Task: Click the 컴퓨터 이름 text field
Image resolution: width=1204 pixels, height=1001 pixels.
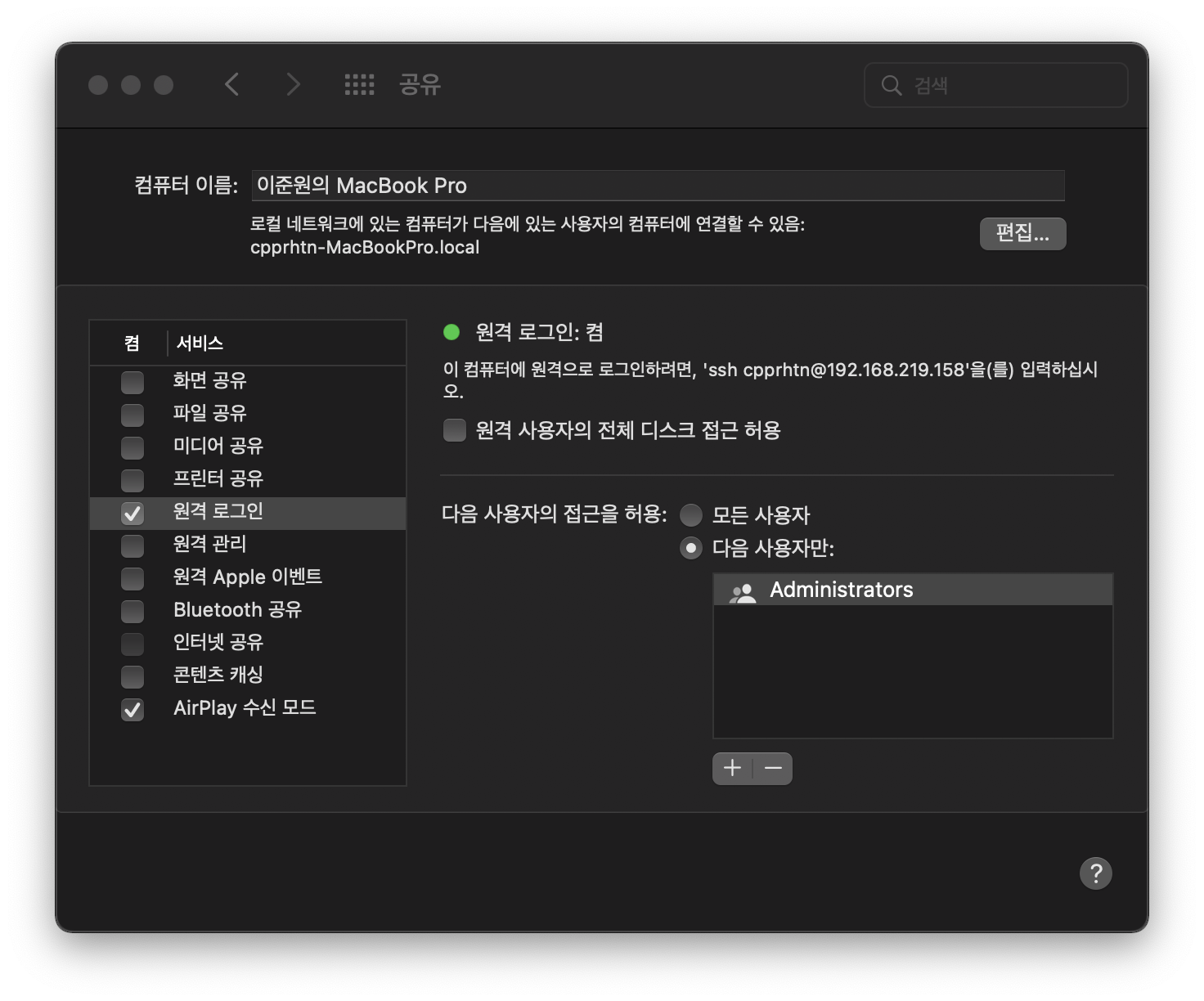Action: pos(658,186)
